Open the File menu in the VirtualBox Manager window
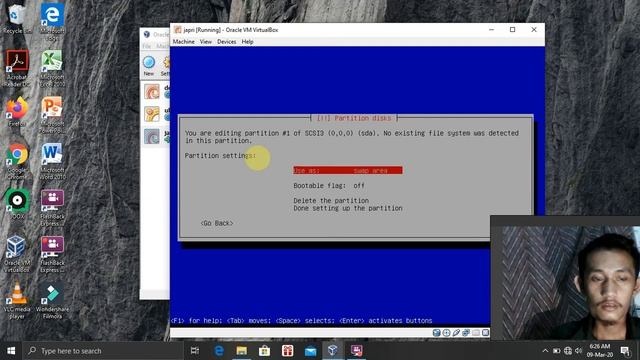 point(147,46)
